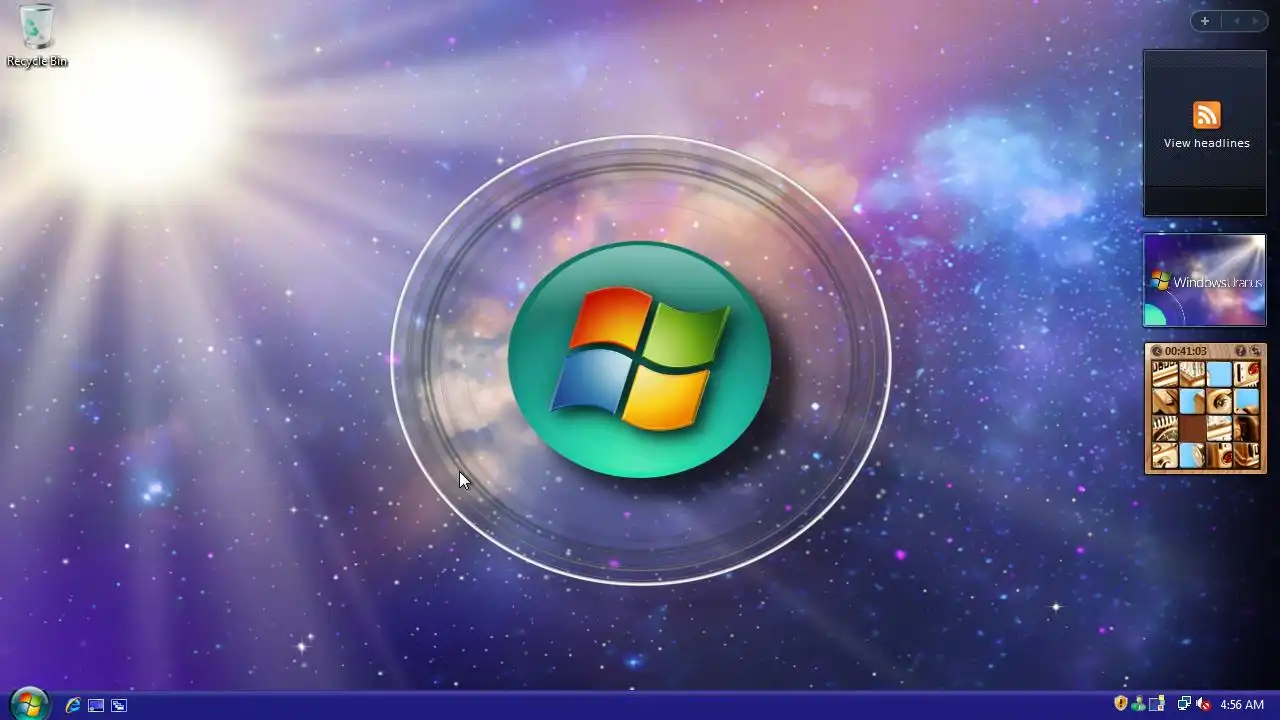Screen dimensions: 1280x720
Task: Open Switch Between Windows quick launch icon
Action: pyautogui.click(x=119, y=705)
